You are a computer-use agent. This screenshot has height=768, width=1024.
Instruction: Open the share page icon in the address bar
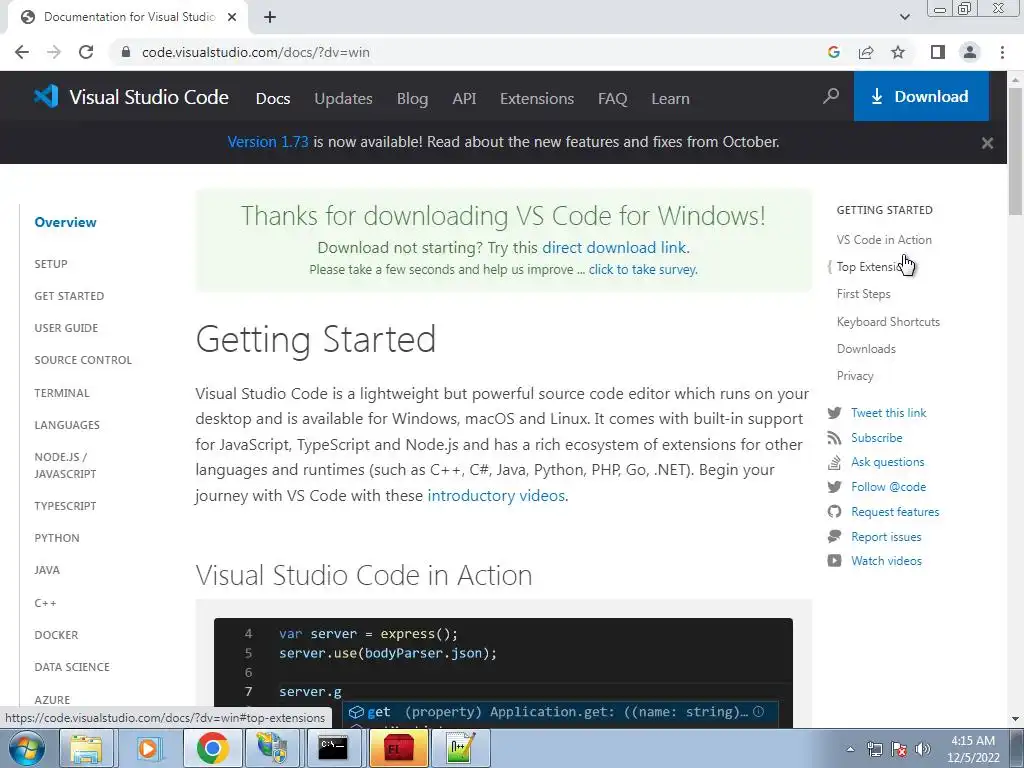click(866, 52)
